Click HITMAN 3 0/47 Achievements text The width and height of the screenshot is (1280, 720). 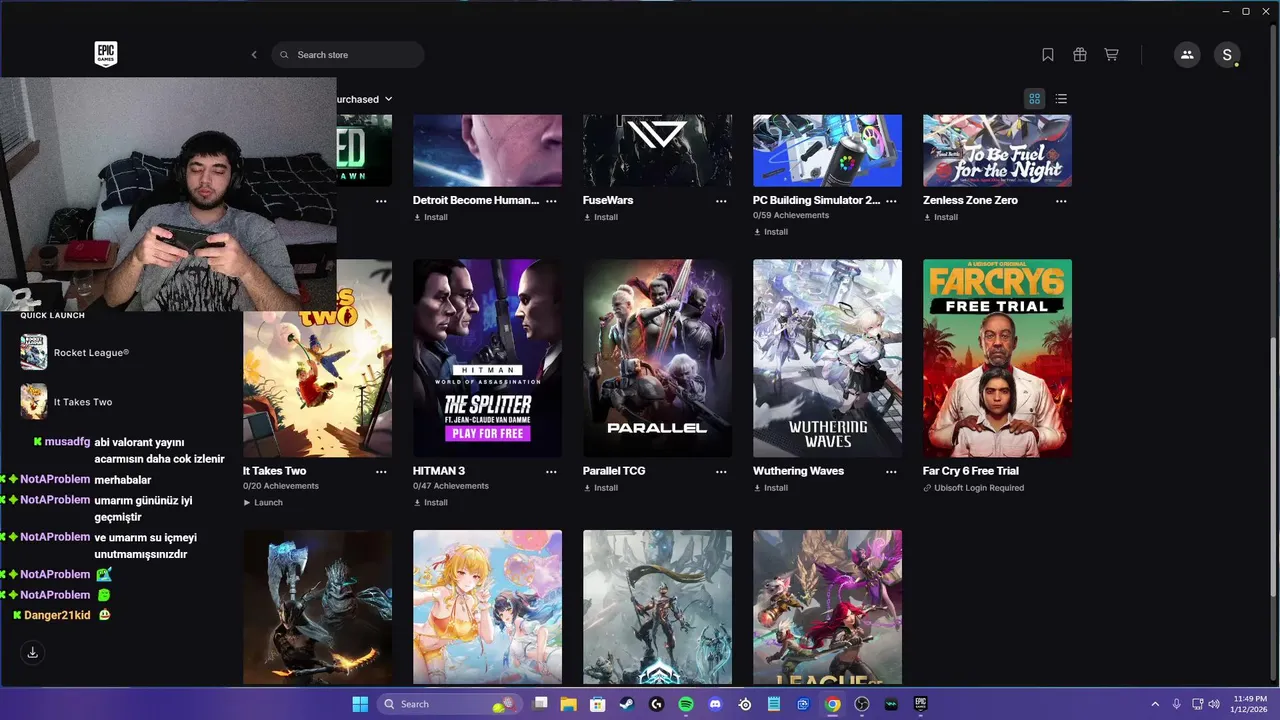click(x=451, y=486)
